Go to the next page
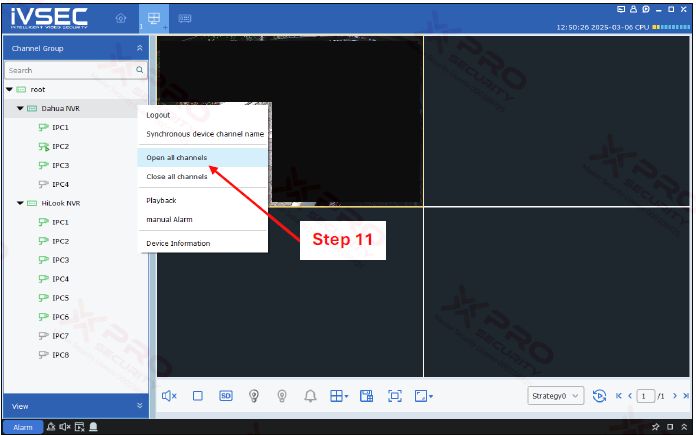This screenshot has height=435, width=696. pyautogui.click(x=675, y=396)
